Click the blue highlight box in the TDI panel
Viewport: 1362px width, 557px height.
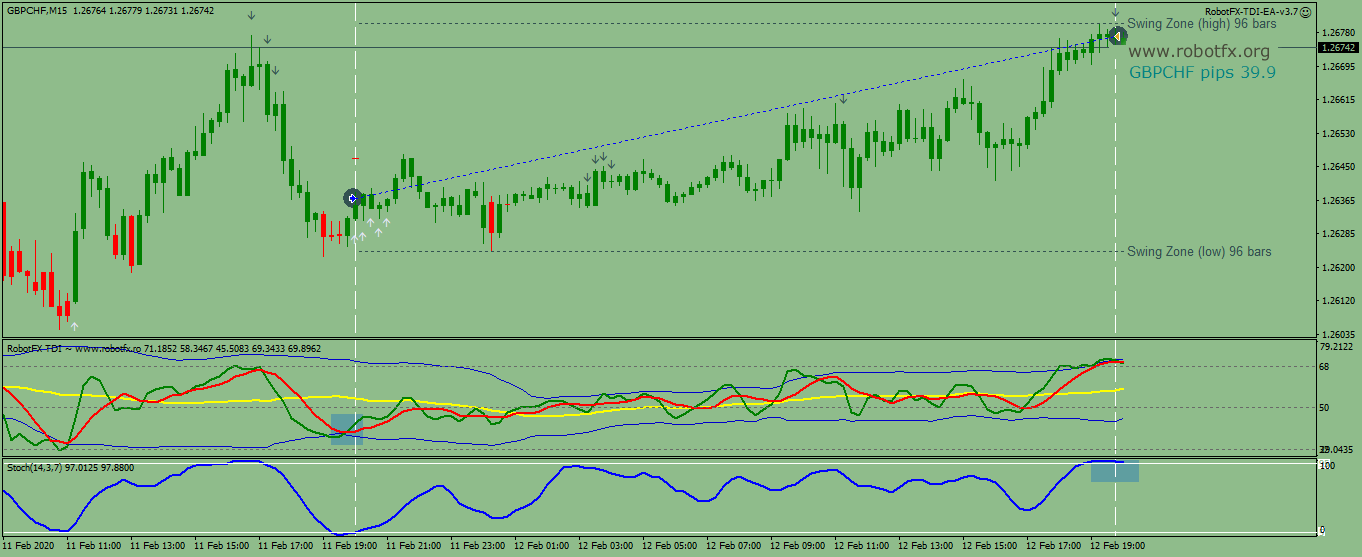pos(346,428)
